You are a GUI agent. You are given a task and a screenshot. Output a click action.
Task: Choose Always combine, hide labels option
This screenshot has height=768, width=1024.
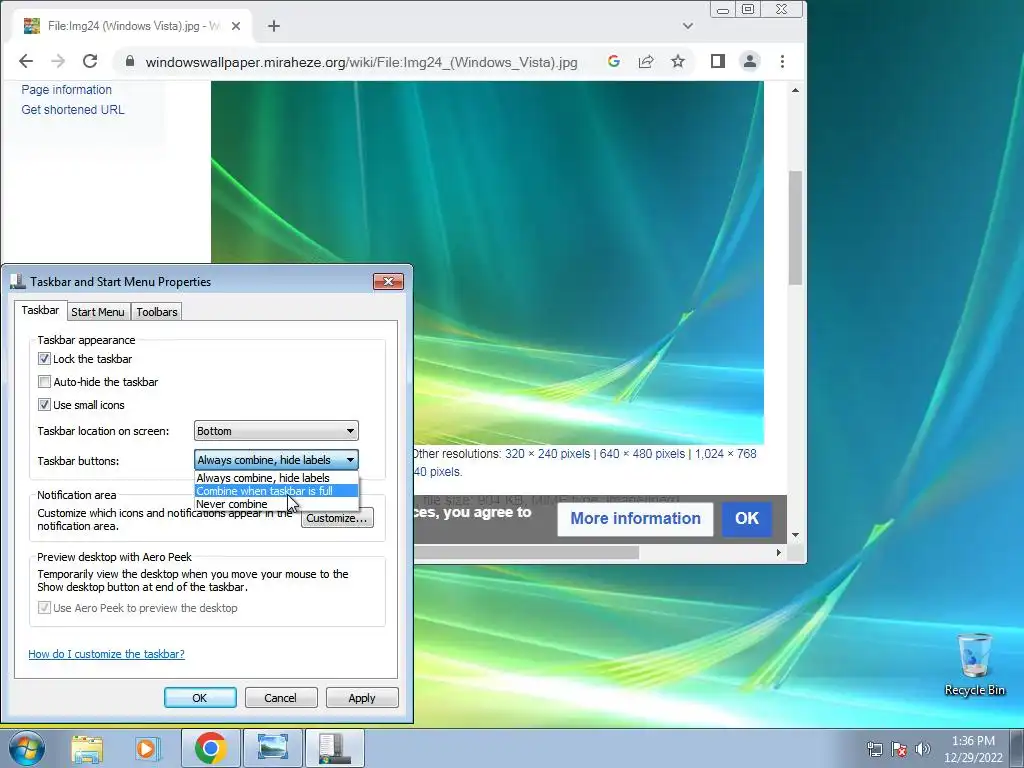[x=276, y=478]
